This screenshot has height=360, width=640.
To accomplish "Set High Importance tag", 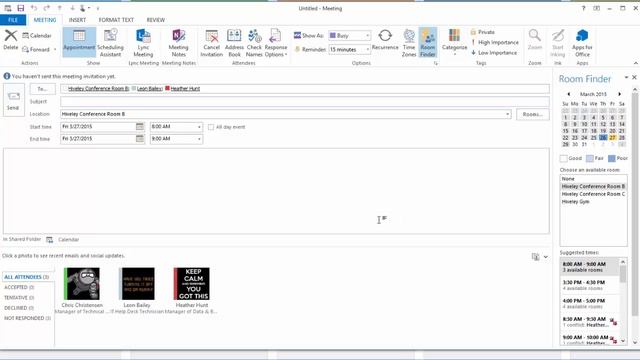I will pos(495,42).
